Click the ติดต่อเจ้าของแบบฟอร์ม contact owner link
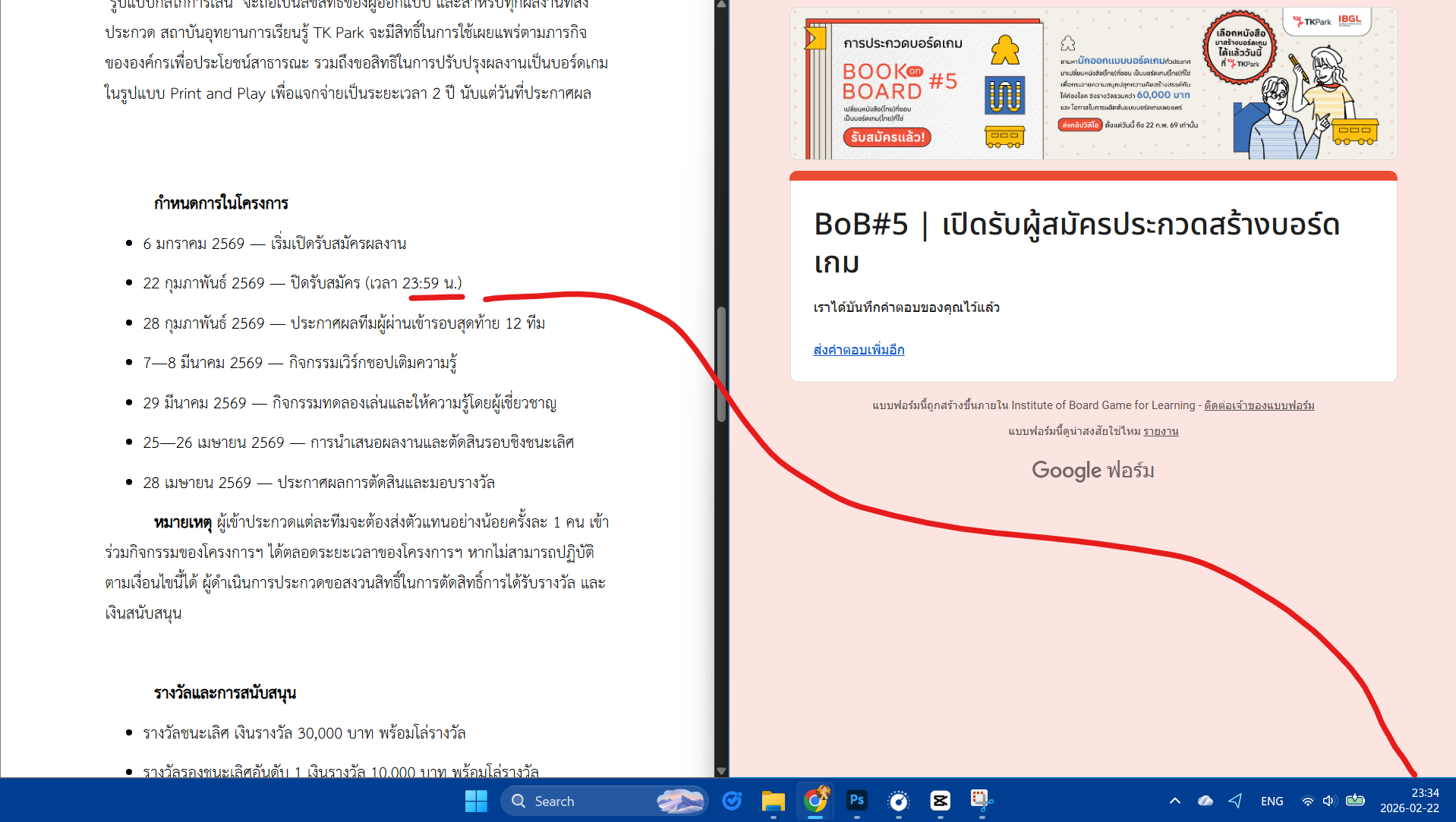Image resolution: width=1456 pixels, height=822 pixels. click(1259, 405)
